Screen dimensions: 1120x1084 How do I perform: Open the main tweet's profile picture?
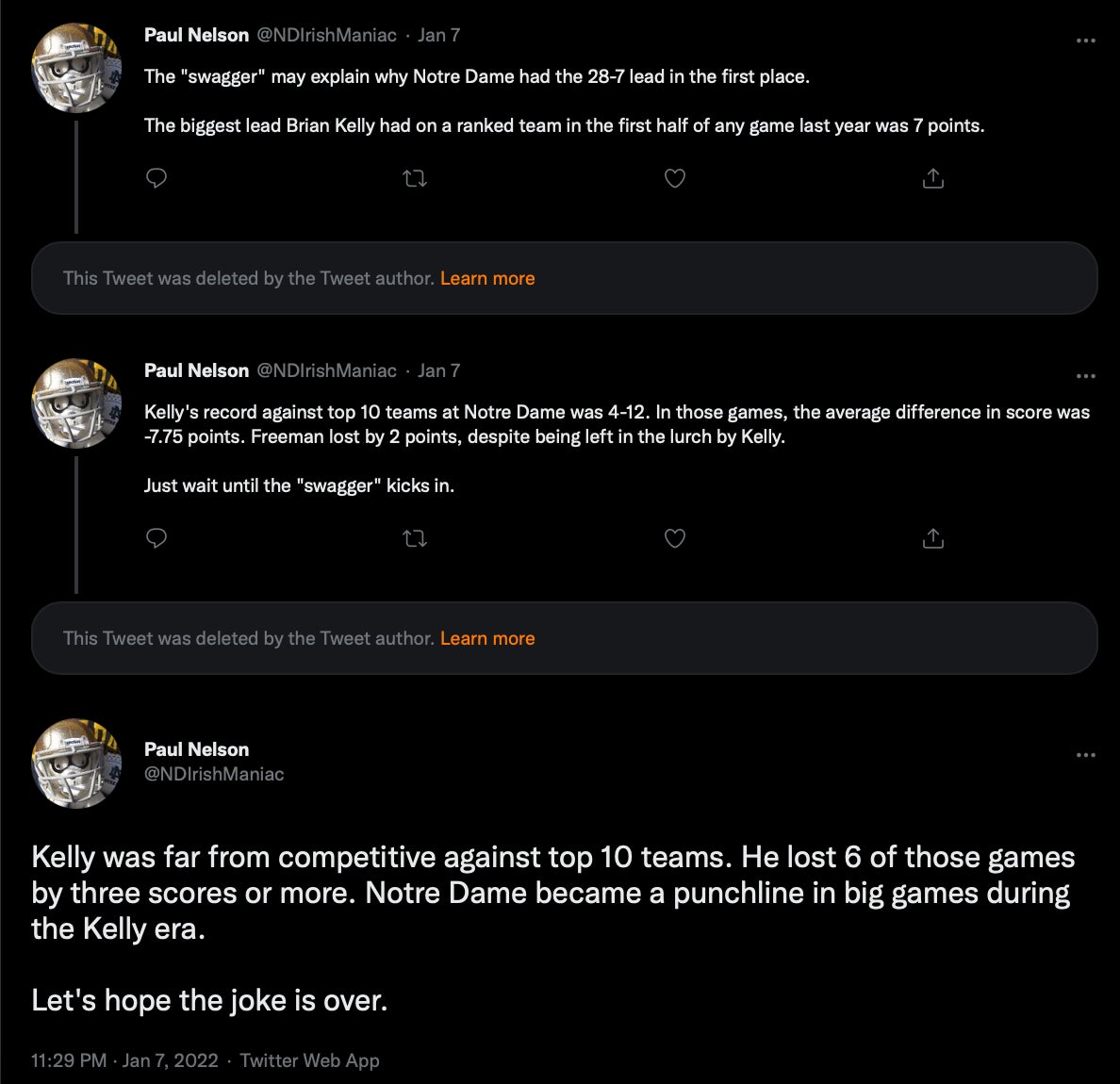tap(76, 764)
